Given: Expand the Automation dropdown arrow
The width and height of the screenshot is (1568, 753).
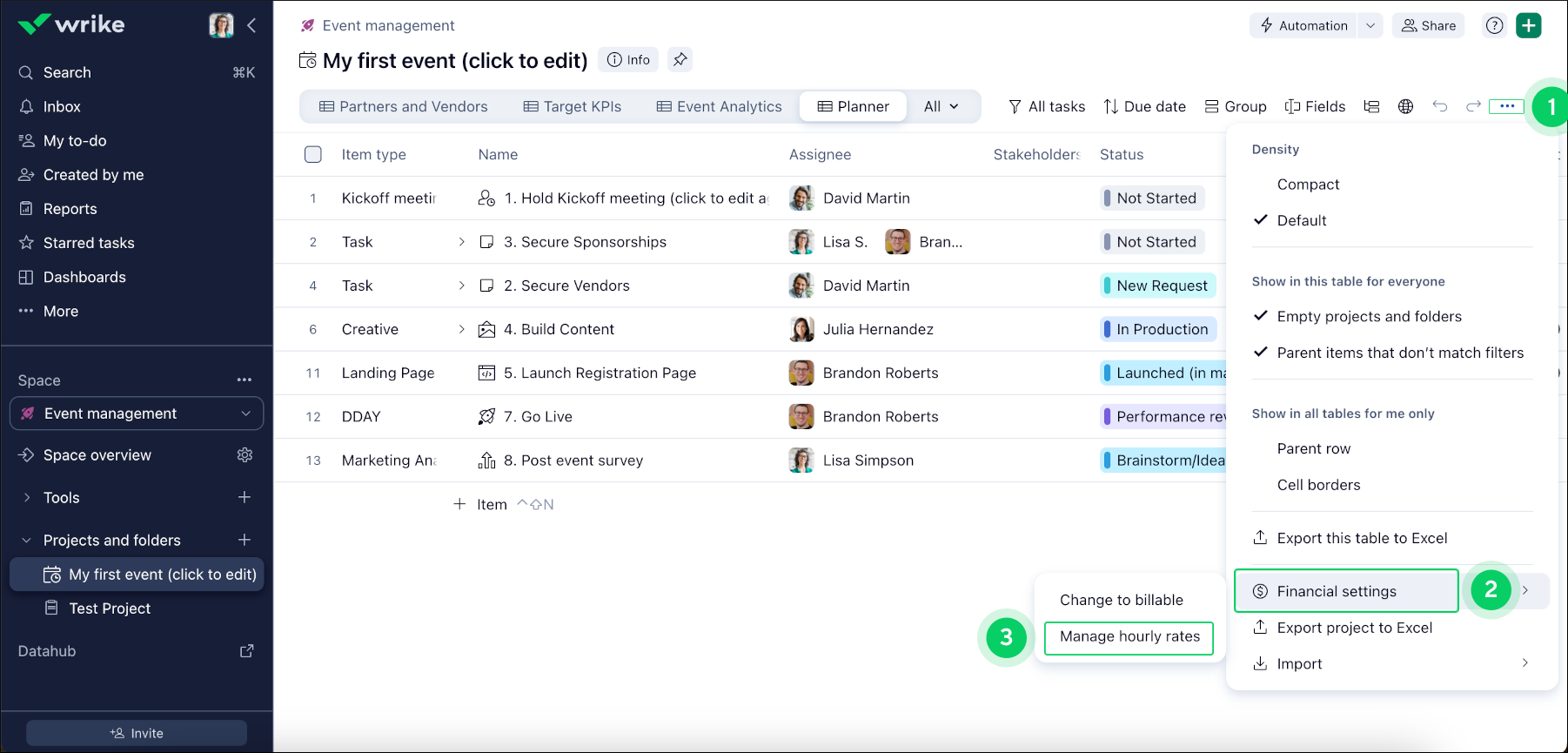Looking at the screenshot, I should [1370, 25].
